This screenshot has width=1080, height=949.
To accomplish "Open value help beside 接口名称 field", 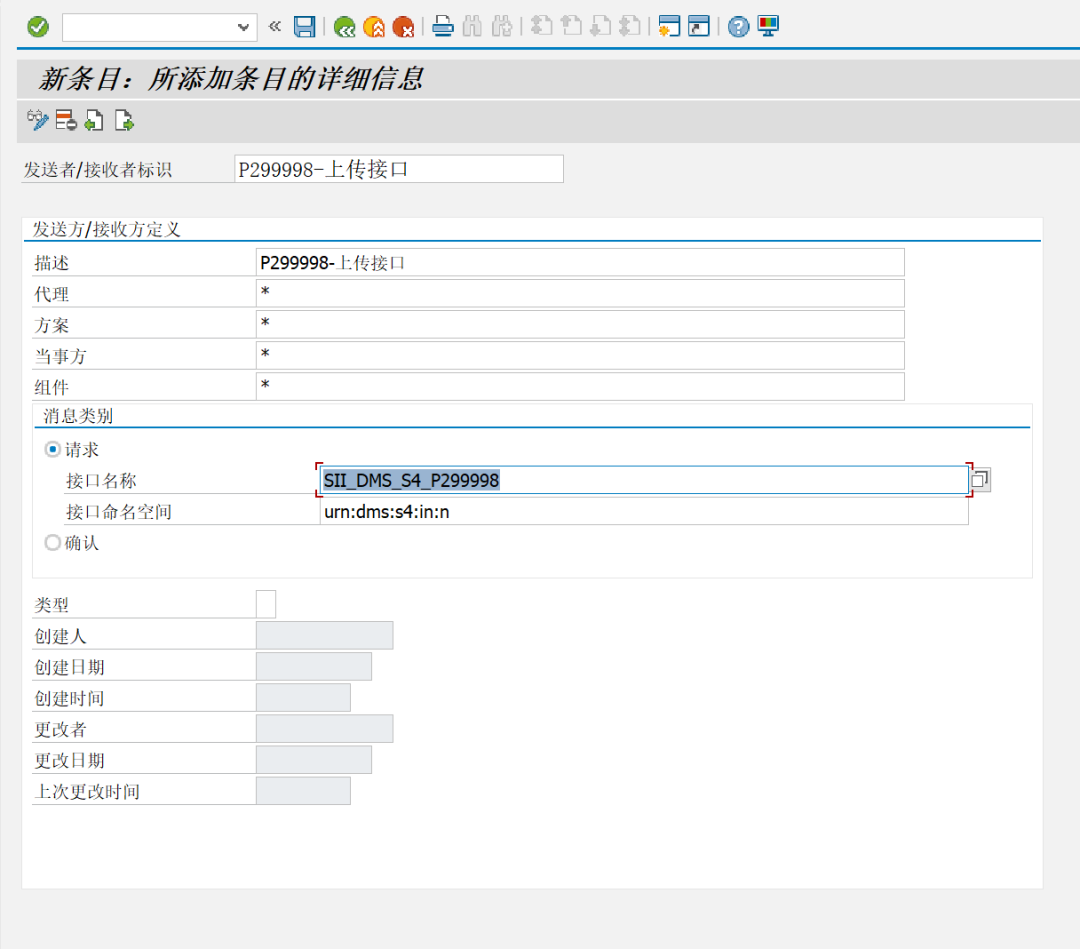I will 980,479.
